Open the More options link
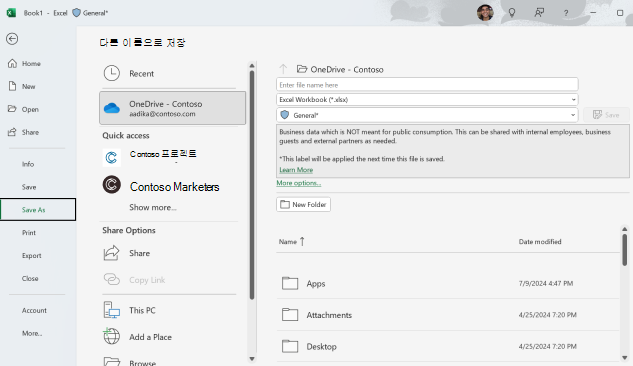 click(299, 183)
